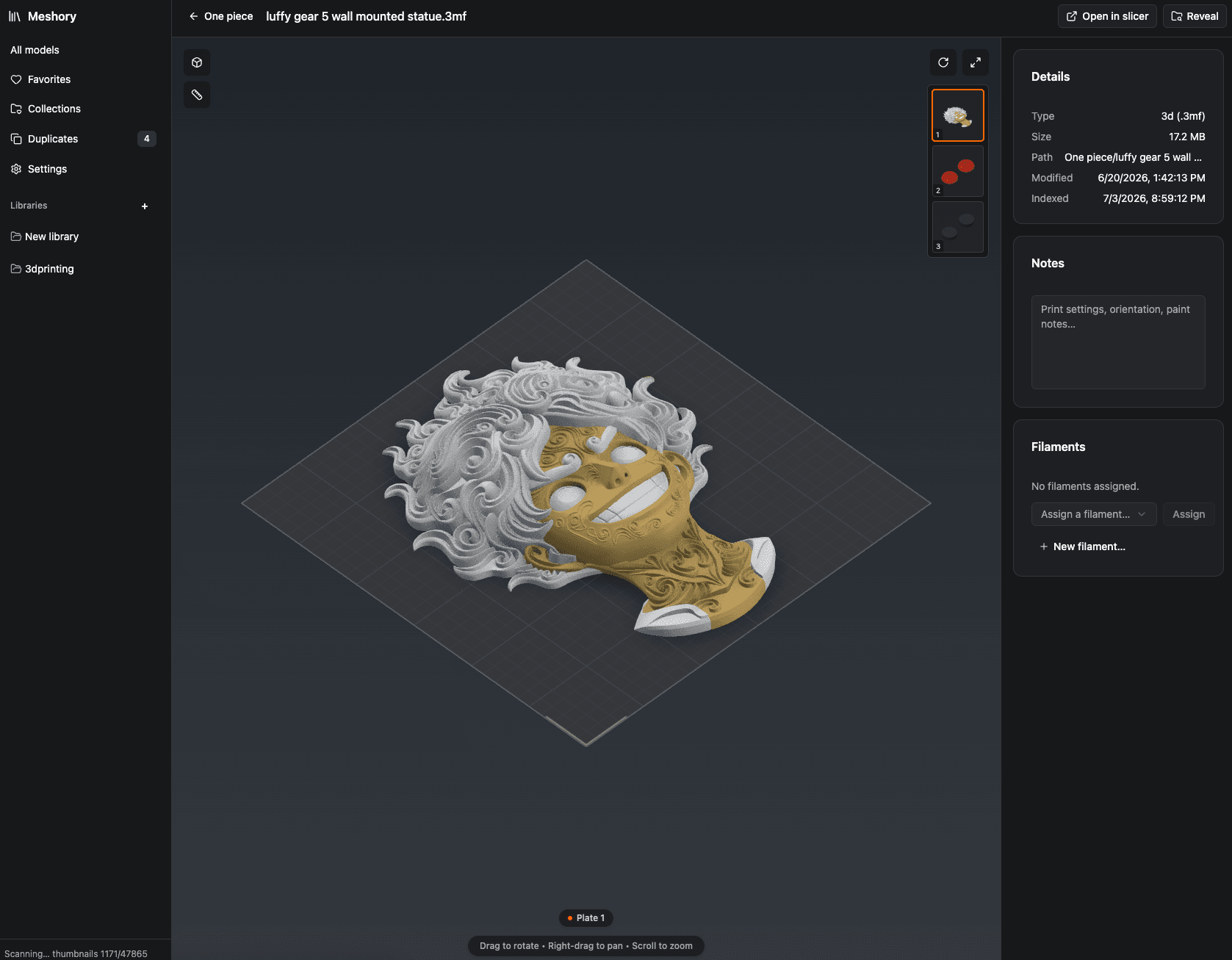The height and width of the screenshot is (960, 1232).
Task: Click the Meshory logo icon
Action: coord(15,16)
